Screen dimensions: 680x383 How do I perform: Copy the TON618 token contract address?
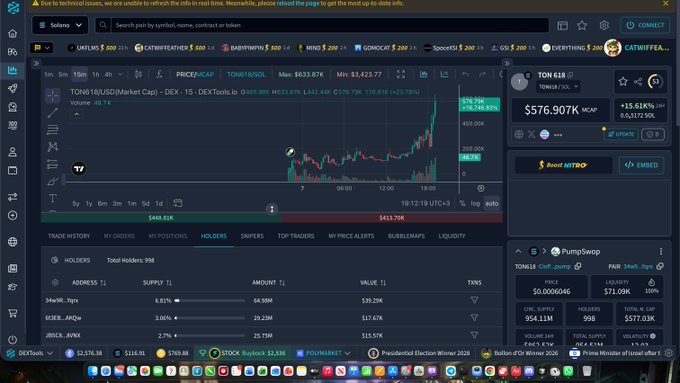[x=578, y=266]
